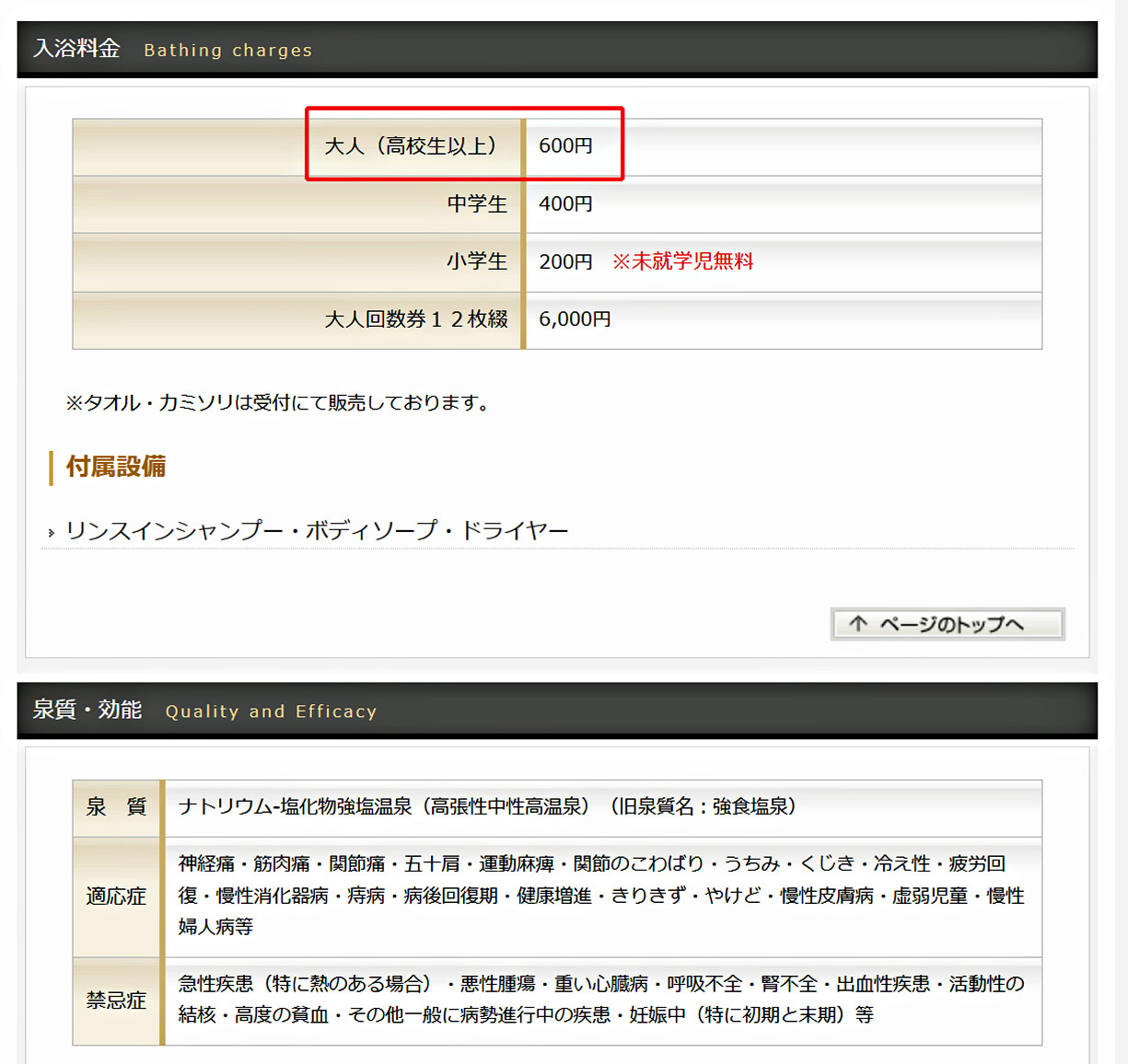The image size is (1128, 1064).
Task: Select the 禁忌症 row label cell
Action: tap(116, 1000)
